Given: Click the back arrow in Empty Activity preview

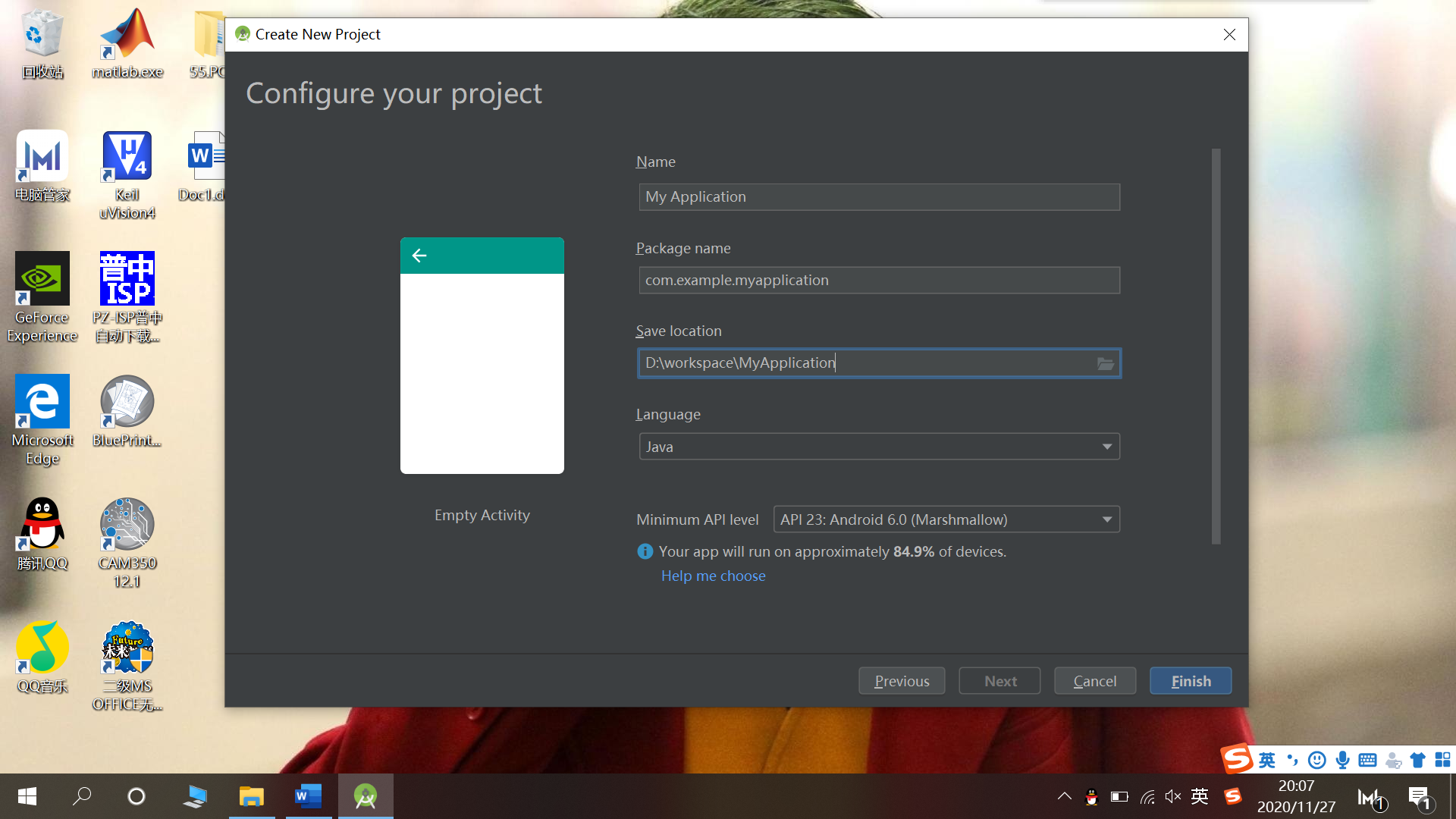Looking at the screenshot, I should [419, 256].
